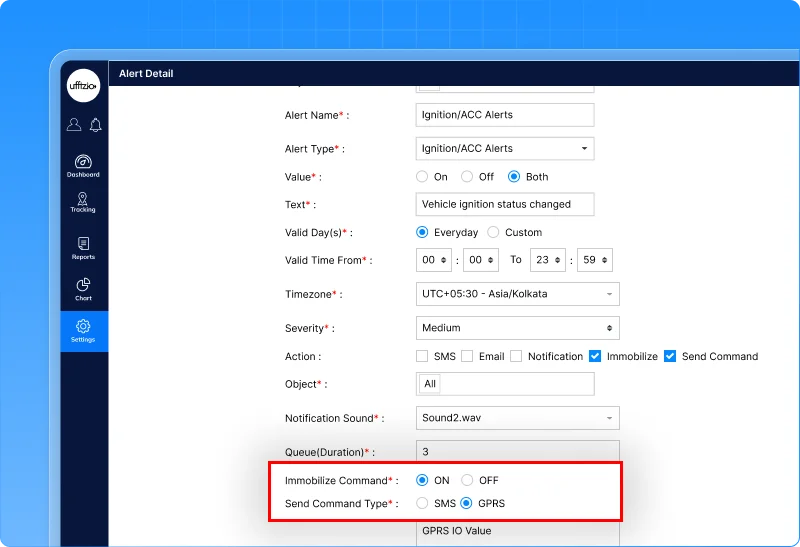This screenshot has width=800, height=547.
Task: Adjust the To hour stepper showing 23
Action: [x=548, y=260]
